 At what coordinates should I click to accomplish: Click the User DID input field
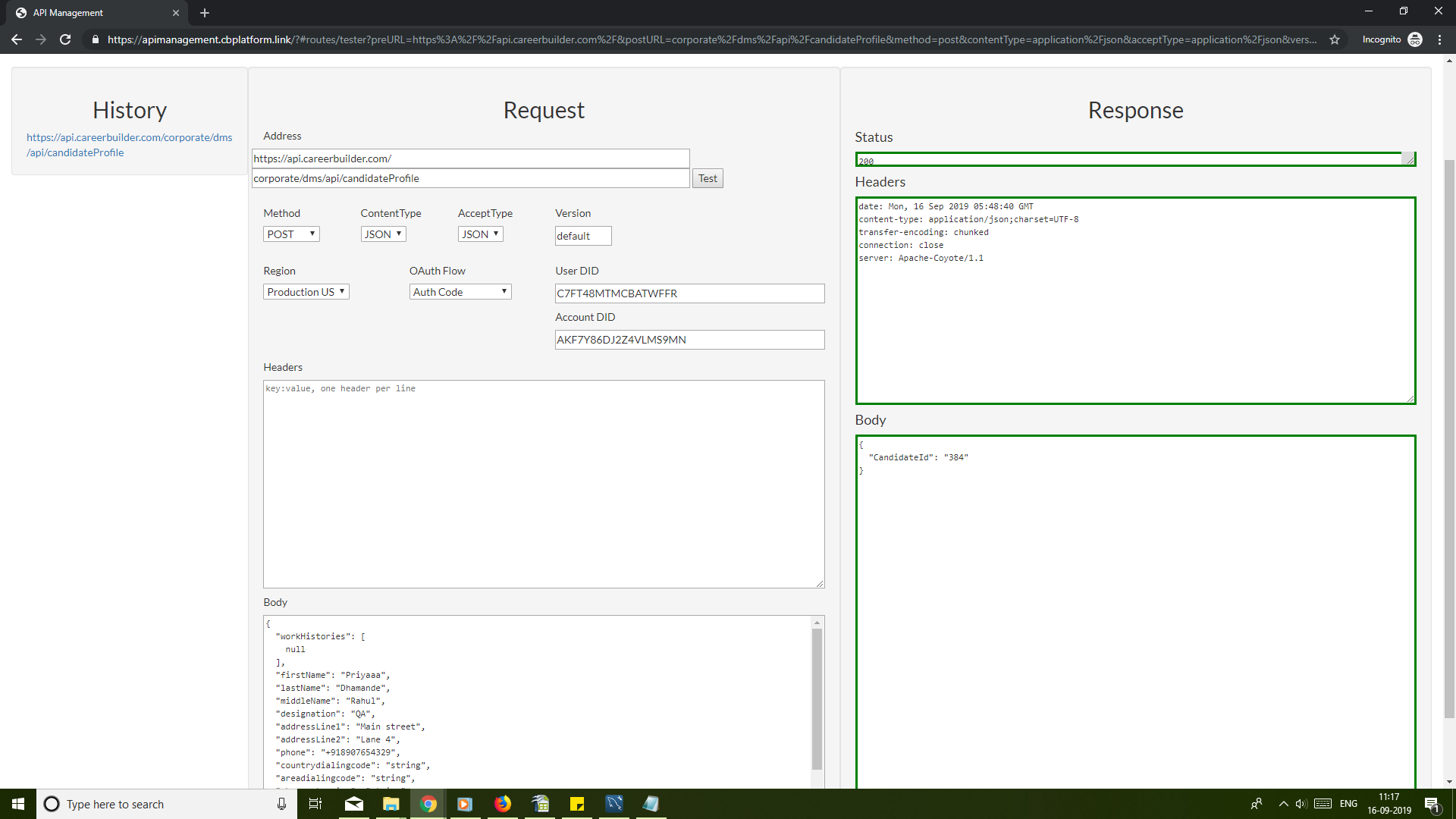[689, 293]
